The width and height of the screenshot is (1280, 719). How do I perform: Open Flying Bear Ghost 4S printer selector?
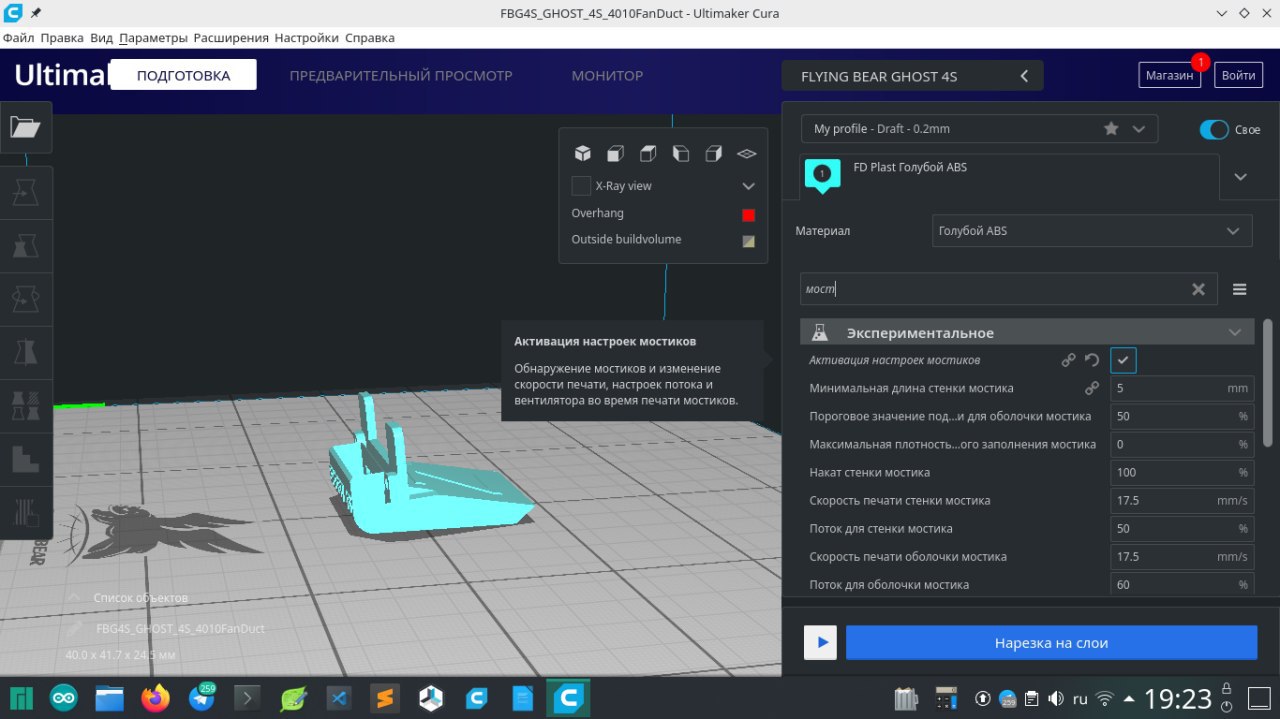(x=912, y=76)
